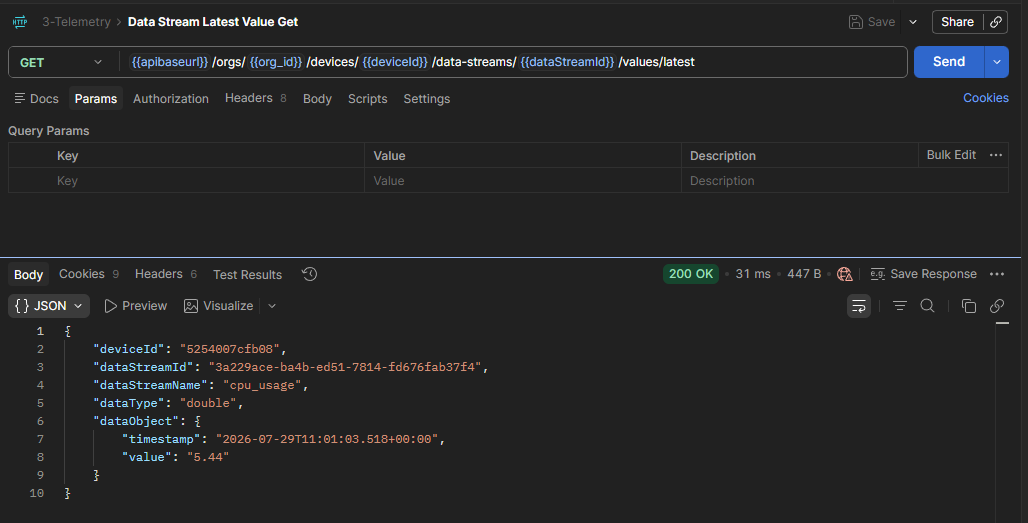This screenshot has width=1028, height=523.
Task: Copy the response body with copy icon
Action: pos(968,306)
